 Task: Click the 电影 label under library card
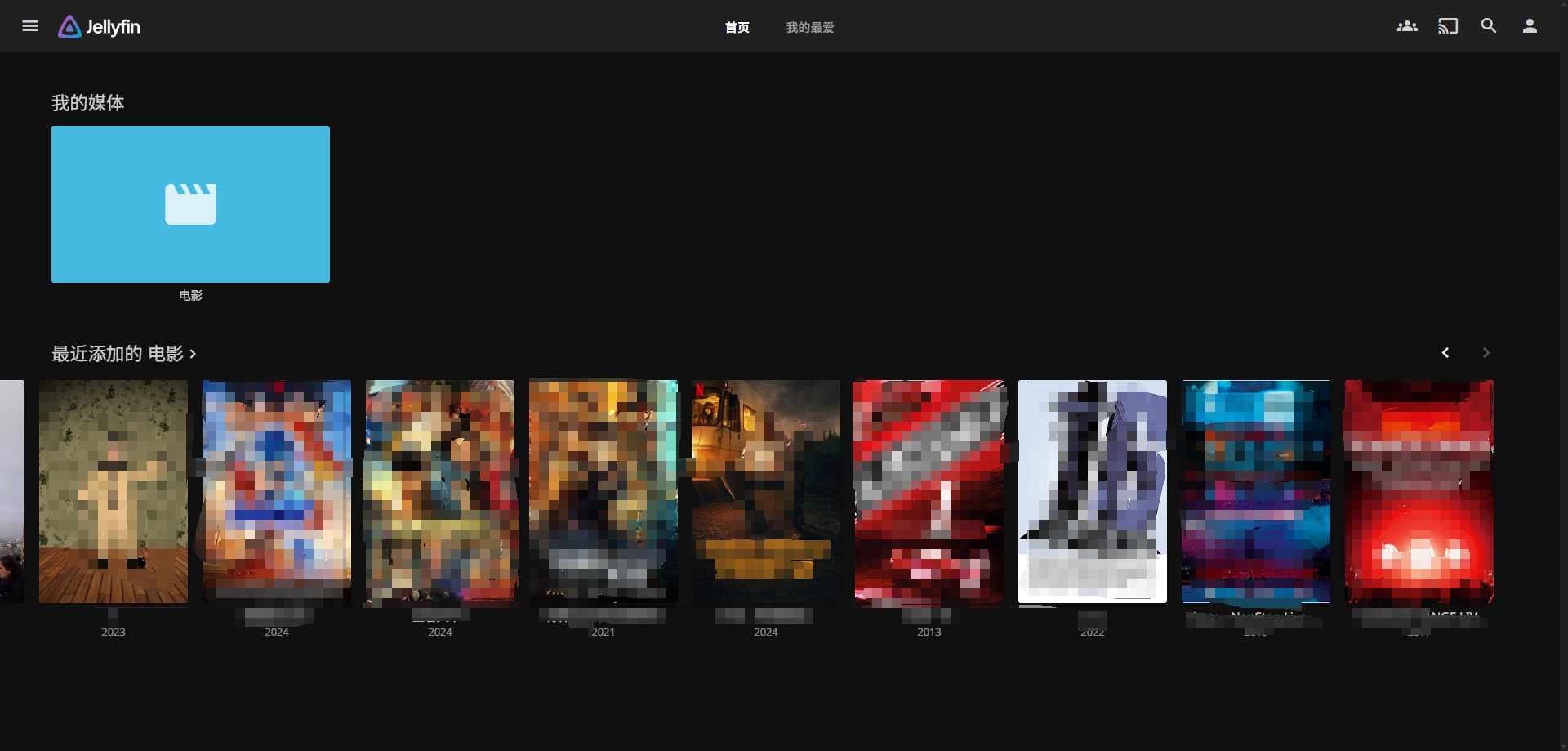pos(190,296)
